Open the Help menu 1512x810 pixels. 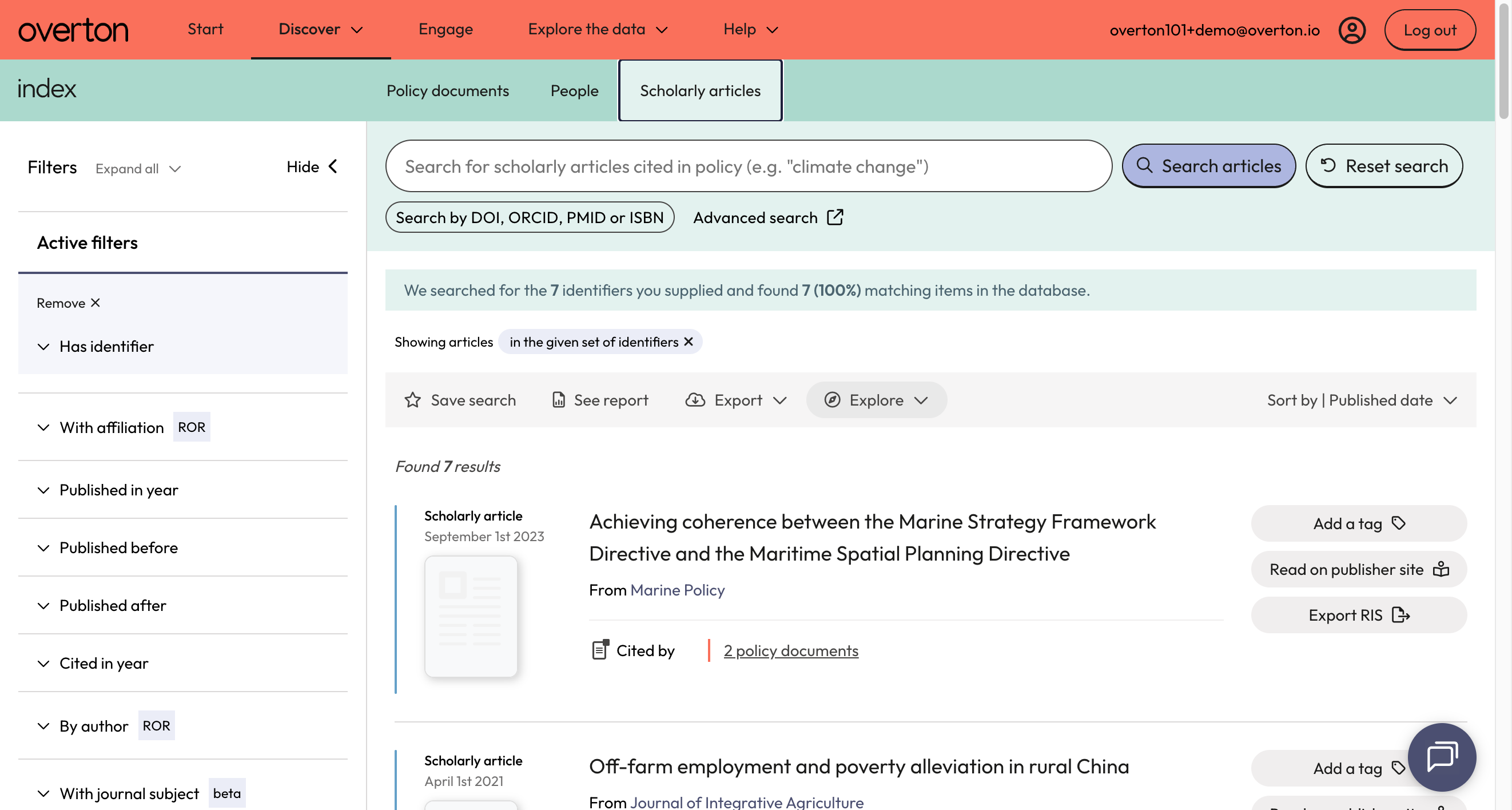[x=750, y=29]
